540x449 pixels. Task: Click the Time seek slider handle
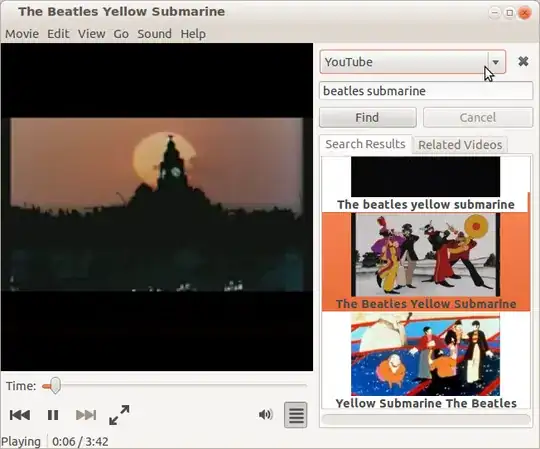click(x=54, y=386)
